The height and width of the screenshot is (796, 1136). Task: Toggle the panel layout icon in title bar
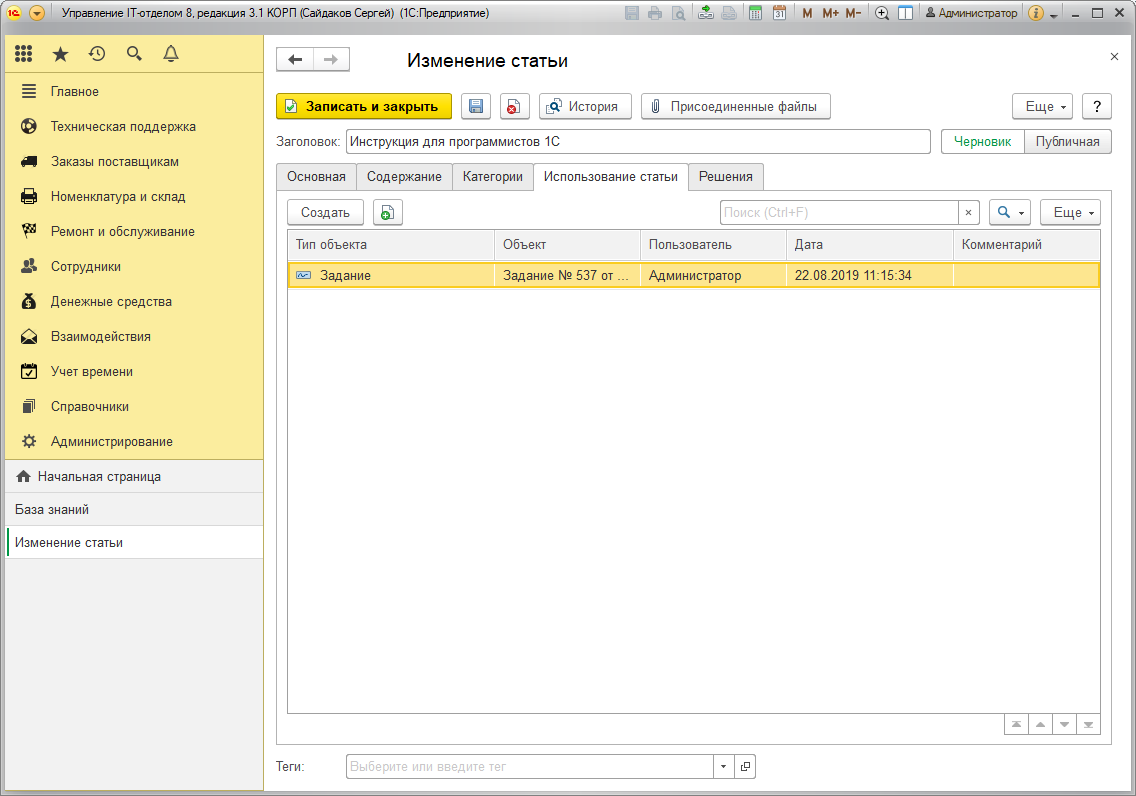[905, 13]
